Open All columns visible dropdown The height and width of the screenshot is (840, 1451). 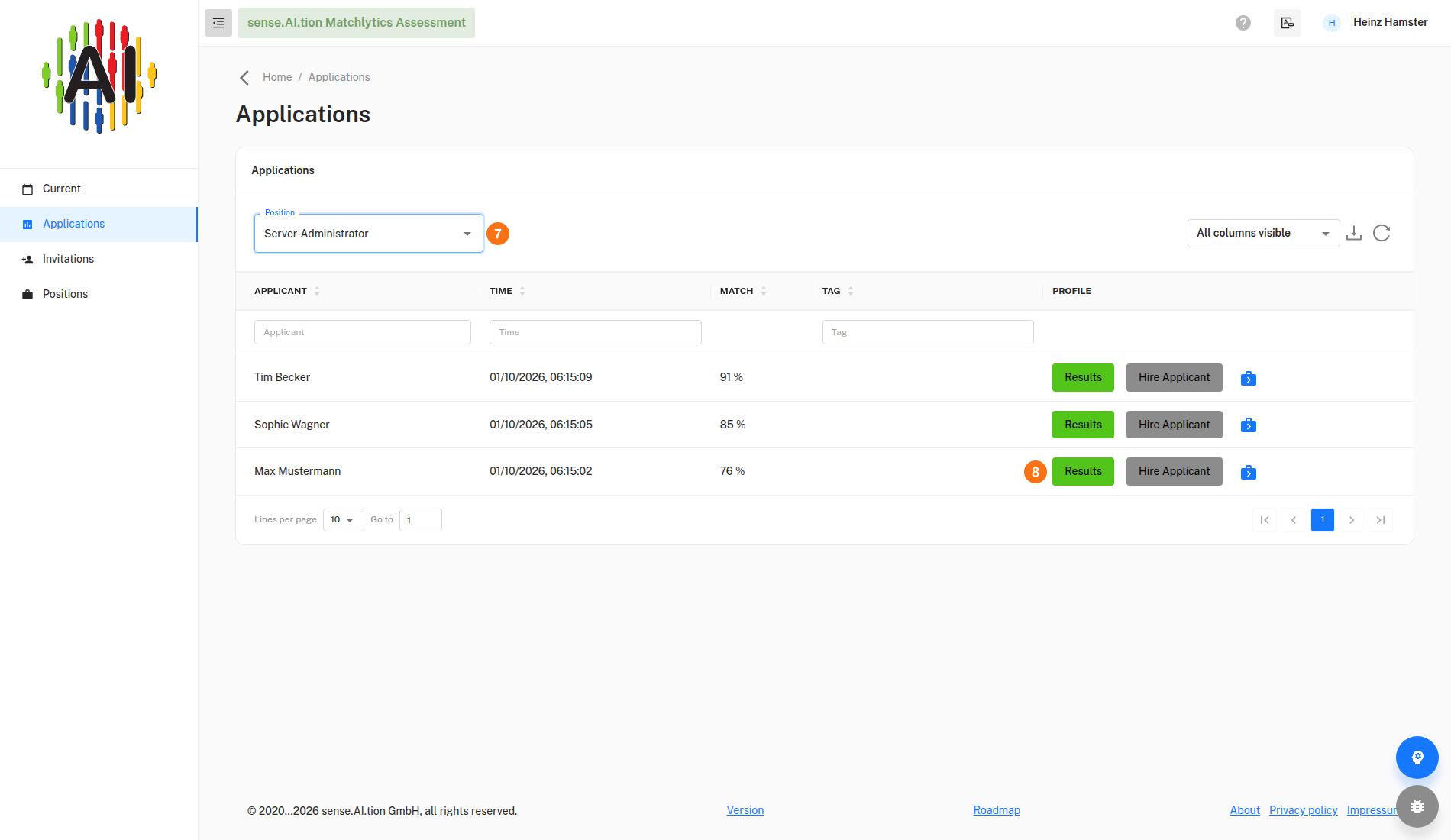(x=1264, y=233)
